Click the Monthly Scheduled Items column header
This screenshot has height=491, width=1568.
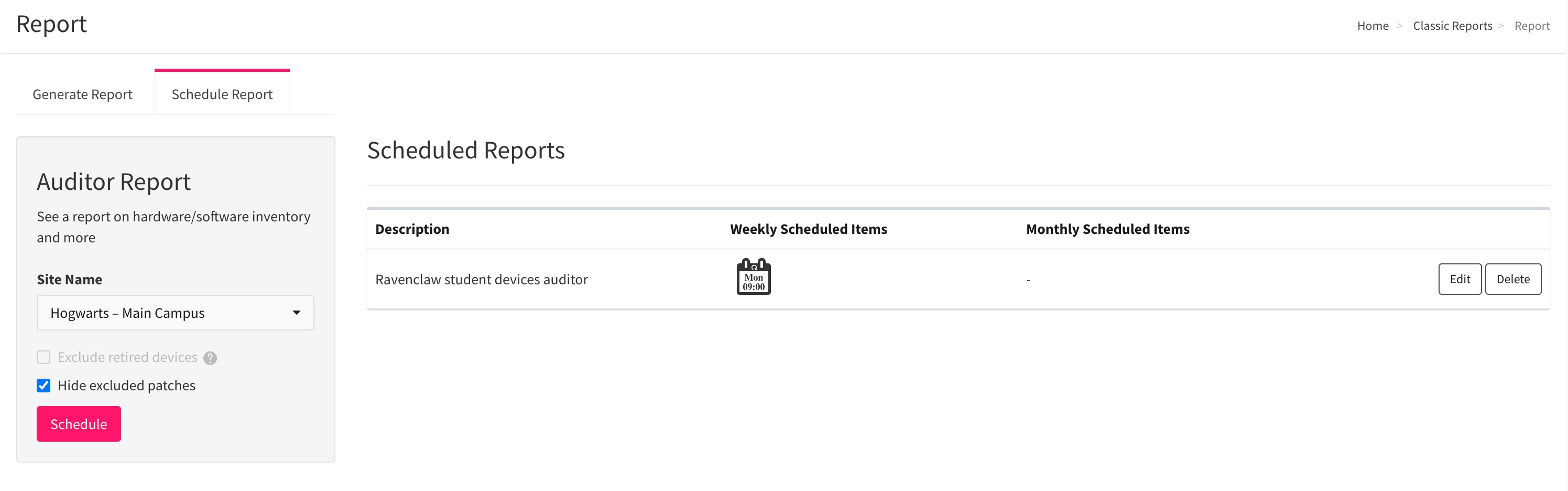[1107, 229]
